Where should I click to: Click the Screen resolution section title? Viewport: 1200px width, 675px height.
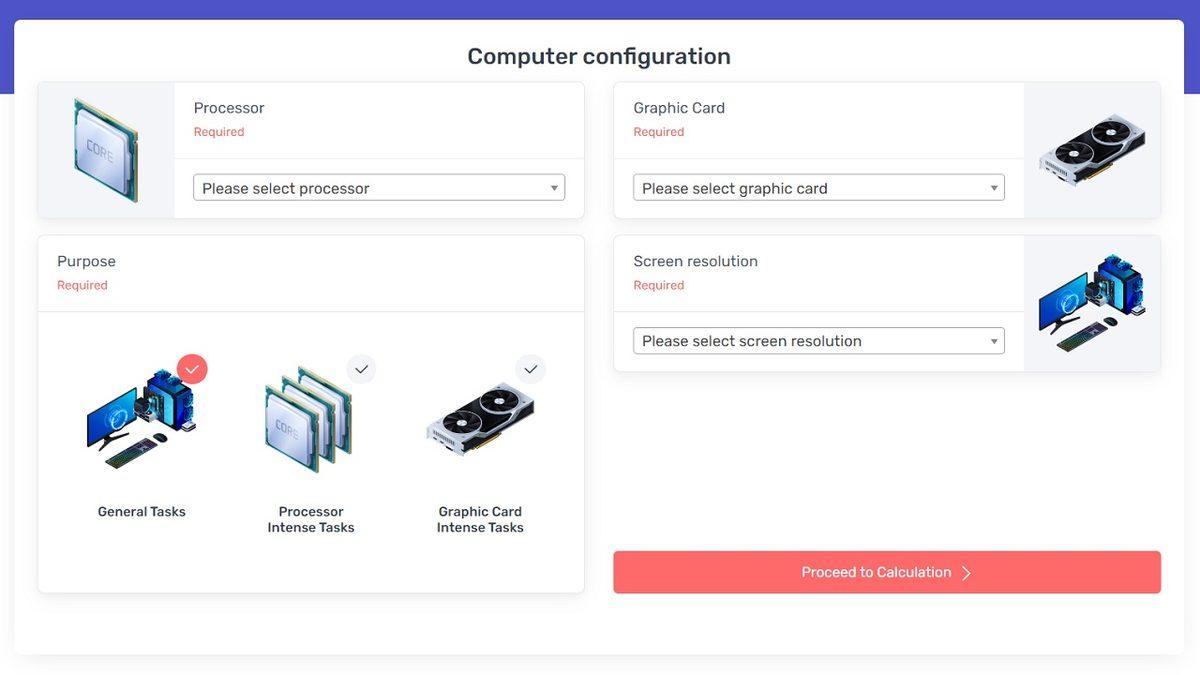click(x=695, y=261)
